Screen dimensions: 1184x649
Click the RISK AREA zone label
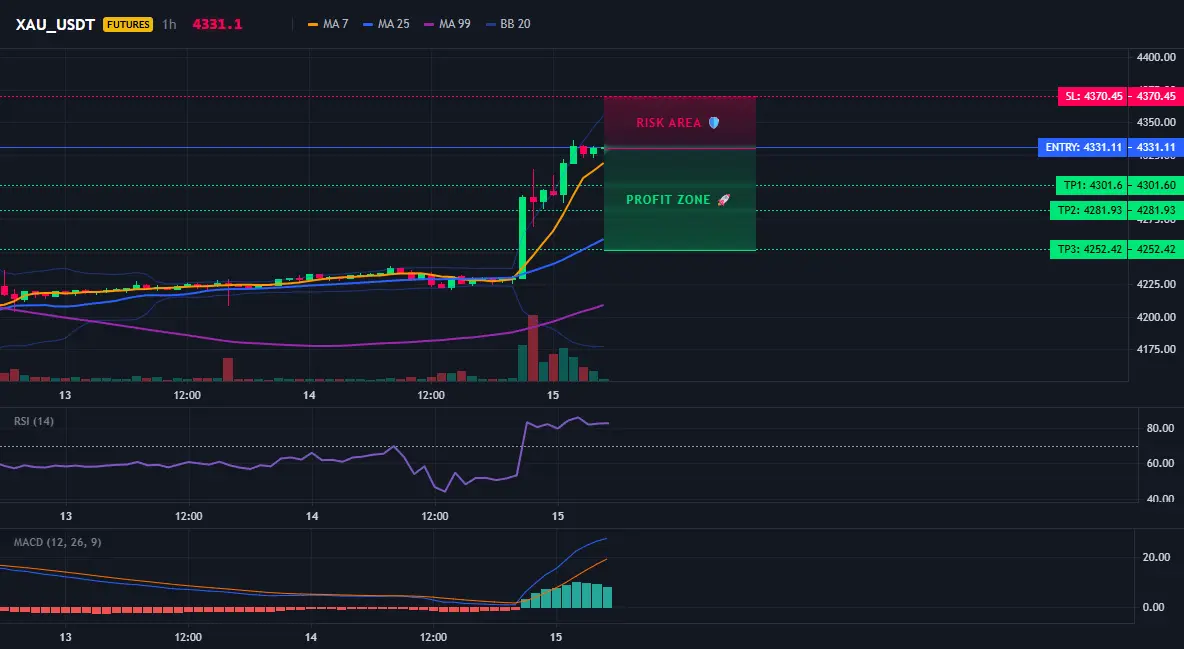tap(668, 122)
